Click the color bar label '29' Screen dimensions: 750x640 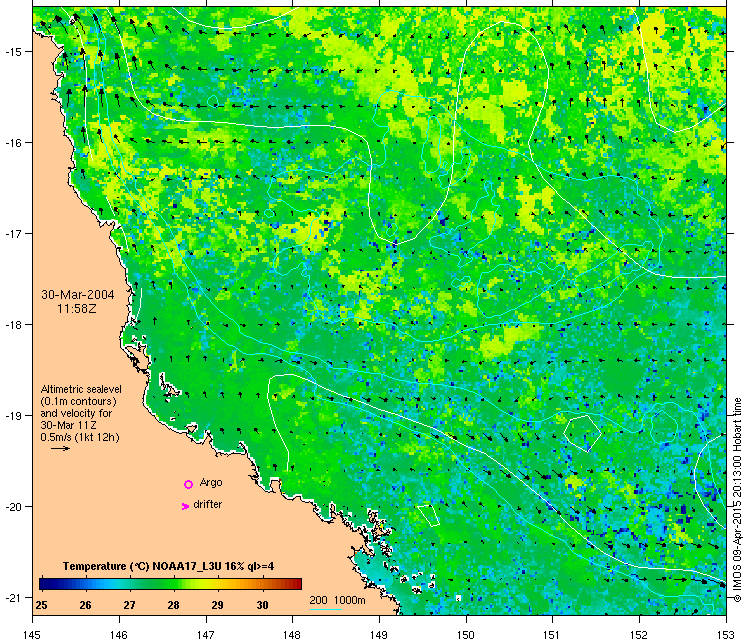tap(217, 605)
